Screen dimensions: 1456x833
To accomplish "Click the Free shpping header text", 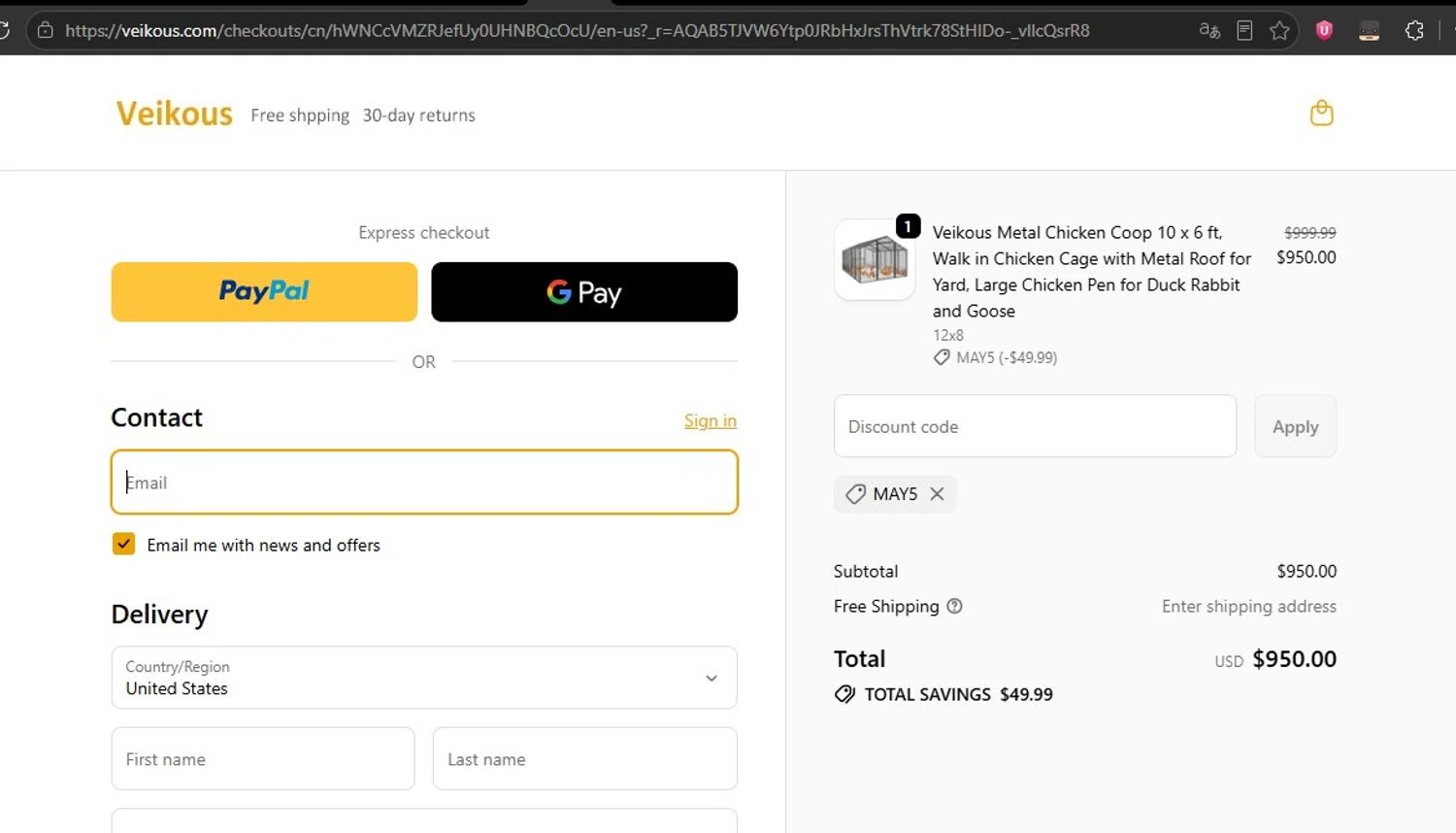I will coord(300,116).
